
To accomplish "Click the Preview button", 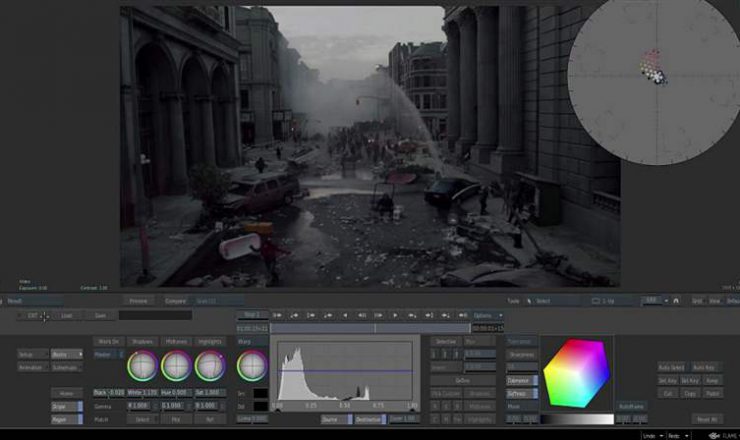I will (x=138, y=301).
